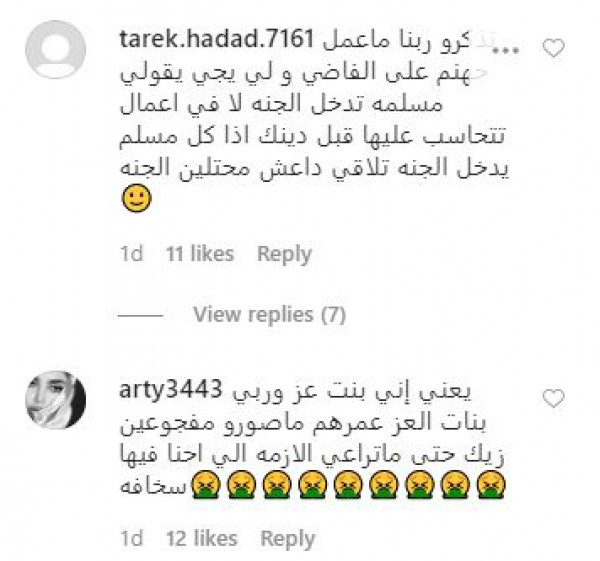Open tarek.hadad.7161's default profile avatar

(56, 50)
